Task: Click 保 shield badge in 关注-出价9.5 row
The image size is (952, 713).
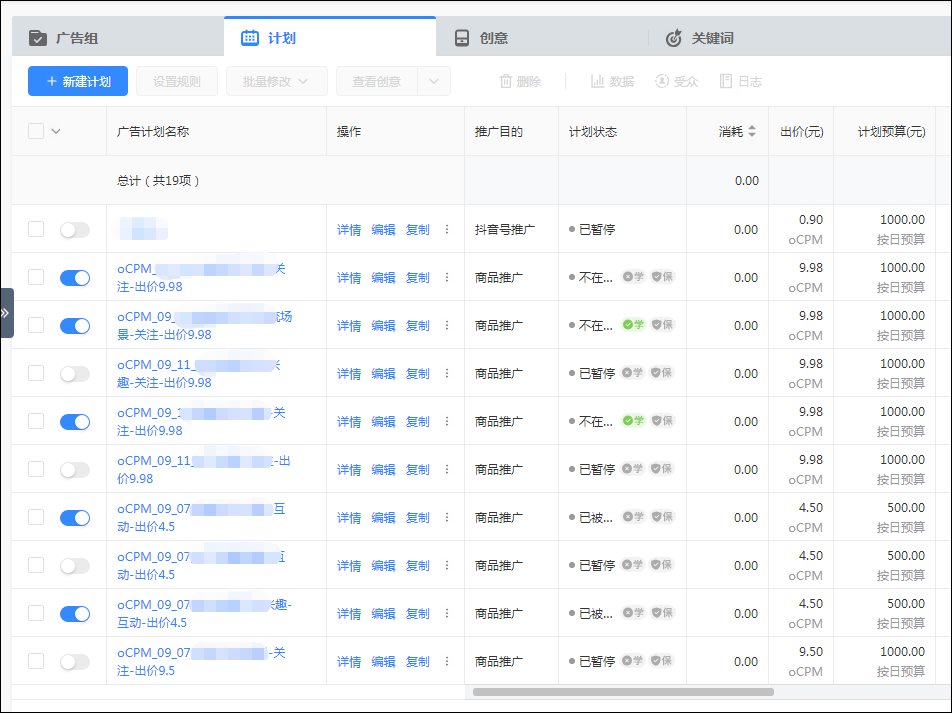Action: tap(662, 661)
